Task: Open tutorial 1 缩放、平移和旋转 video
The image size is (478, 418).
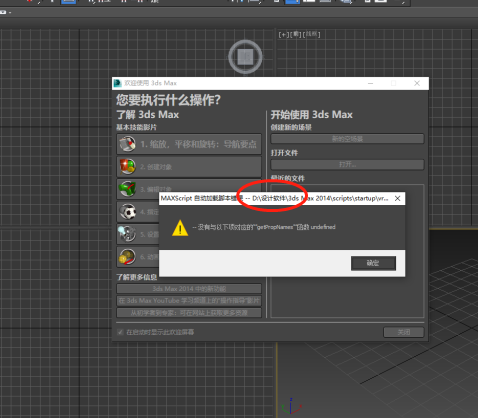Action: coord(189,144)
